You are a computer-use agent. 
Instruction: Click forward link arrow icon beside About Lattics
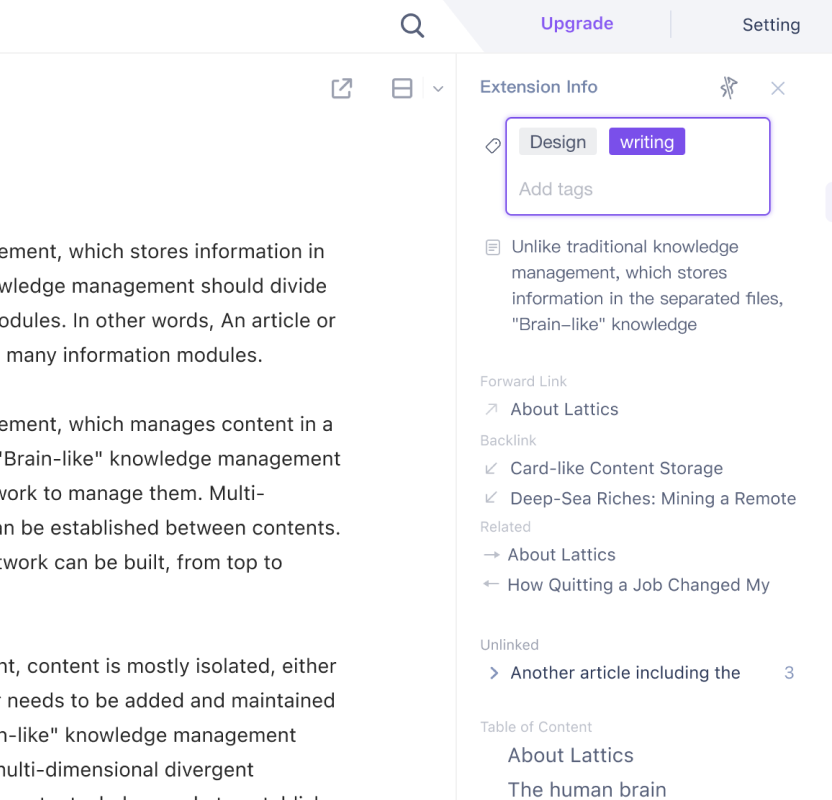coord(491,409)
